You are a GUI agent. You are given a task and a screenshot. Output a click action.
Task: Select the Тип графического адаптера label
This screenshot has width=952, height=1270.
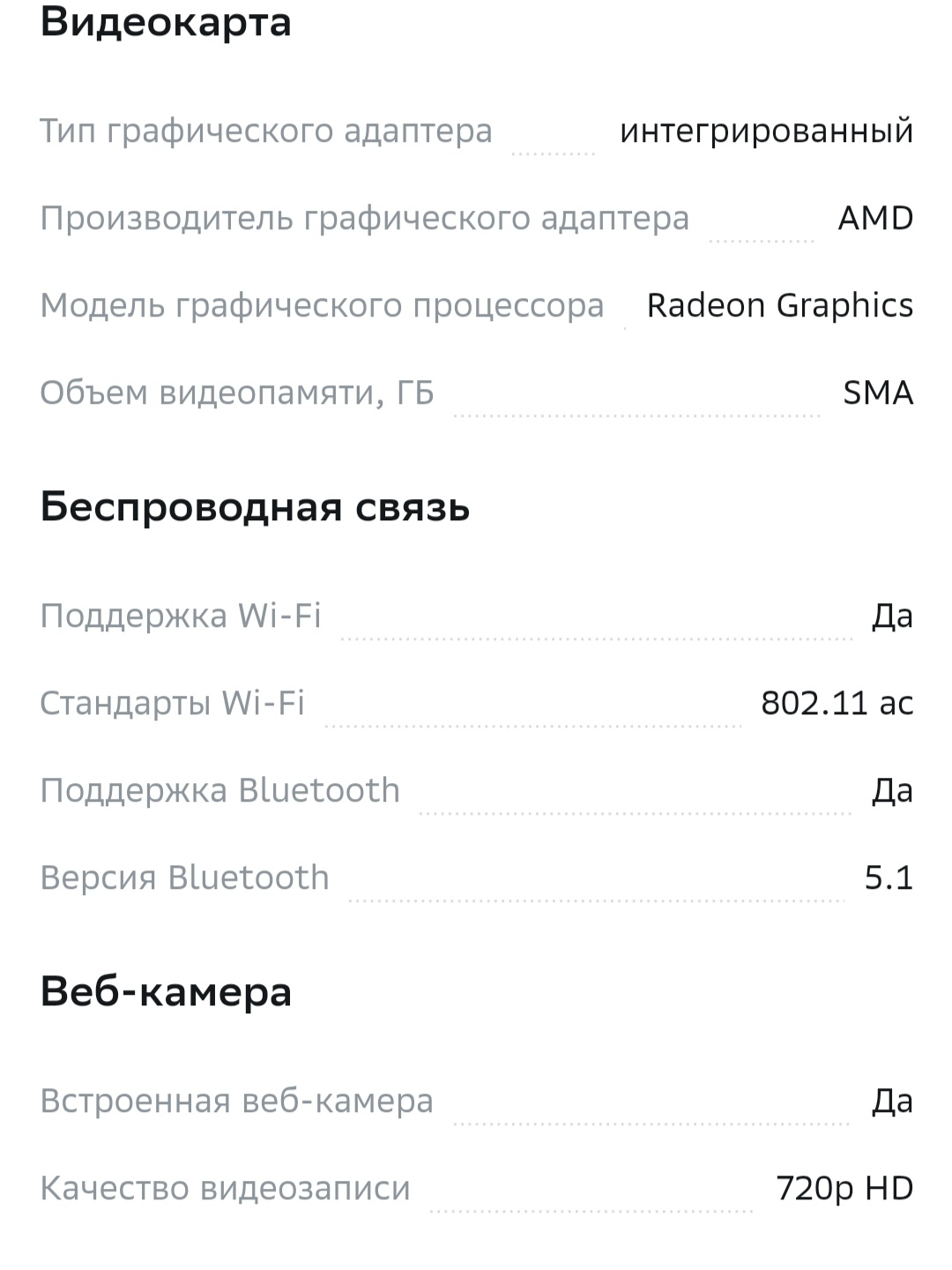pyautogui.click(x=265, y=131)
